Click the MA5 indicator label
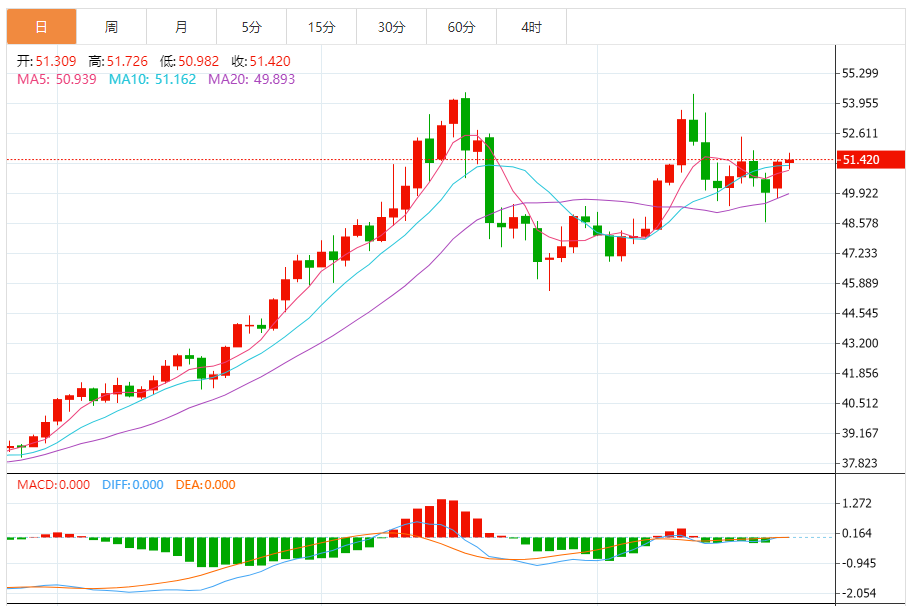The width and height of the screenshot is (912, 606). click(56, 79)
